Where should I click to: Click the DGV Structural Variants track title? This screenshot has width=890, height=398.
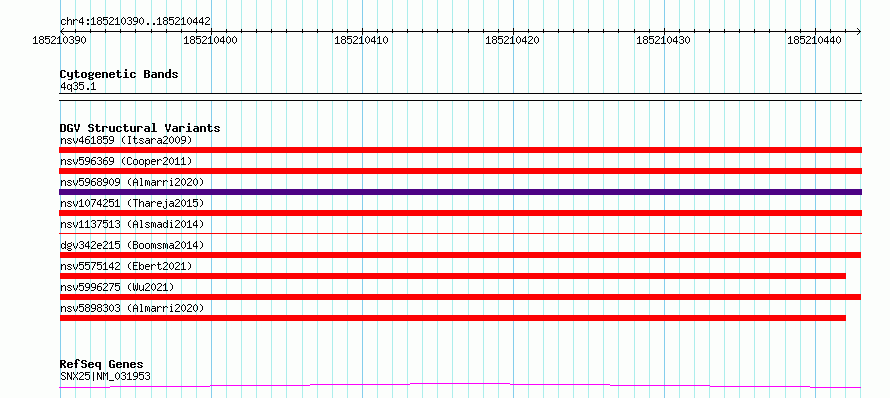coord(140,128)
